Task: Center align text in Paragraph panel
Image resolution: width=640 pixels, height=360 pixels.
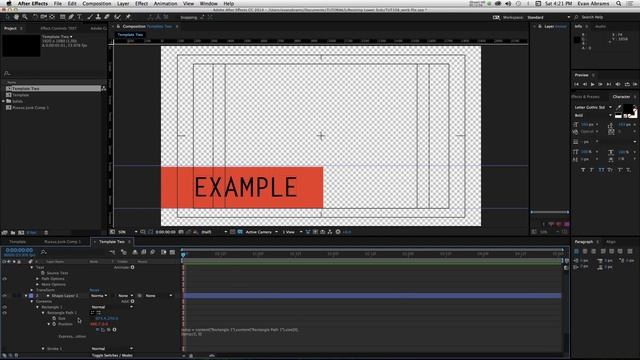Action: (585, 251)
